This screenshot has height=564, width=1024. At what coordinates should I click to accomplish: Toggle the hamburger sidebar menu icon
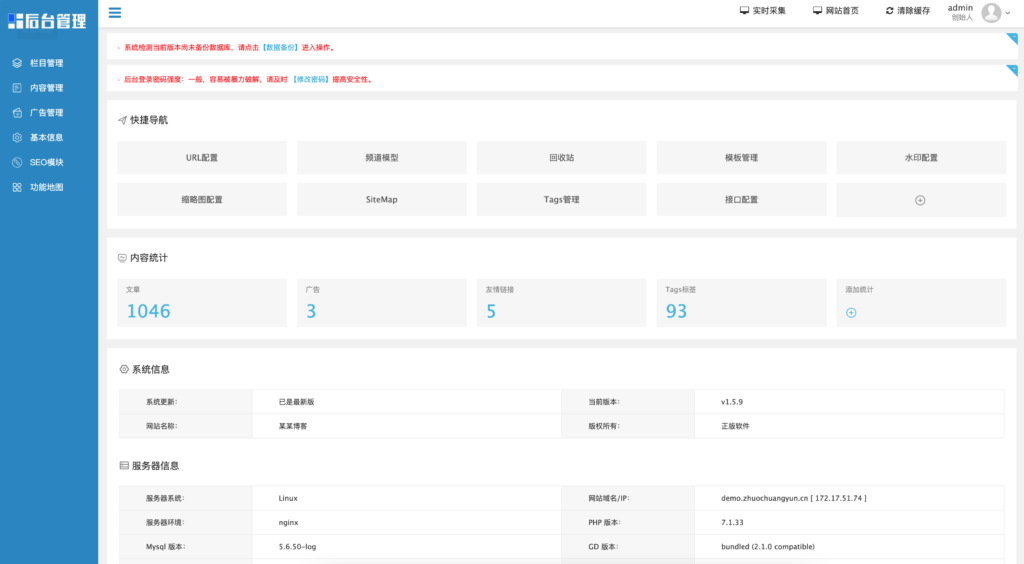[115, 12]
